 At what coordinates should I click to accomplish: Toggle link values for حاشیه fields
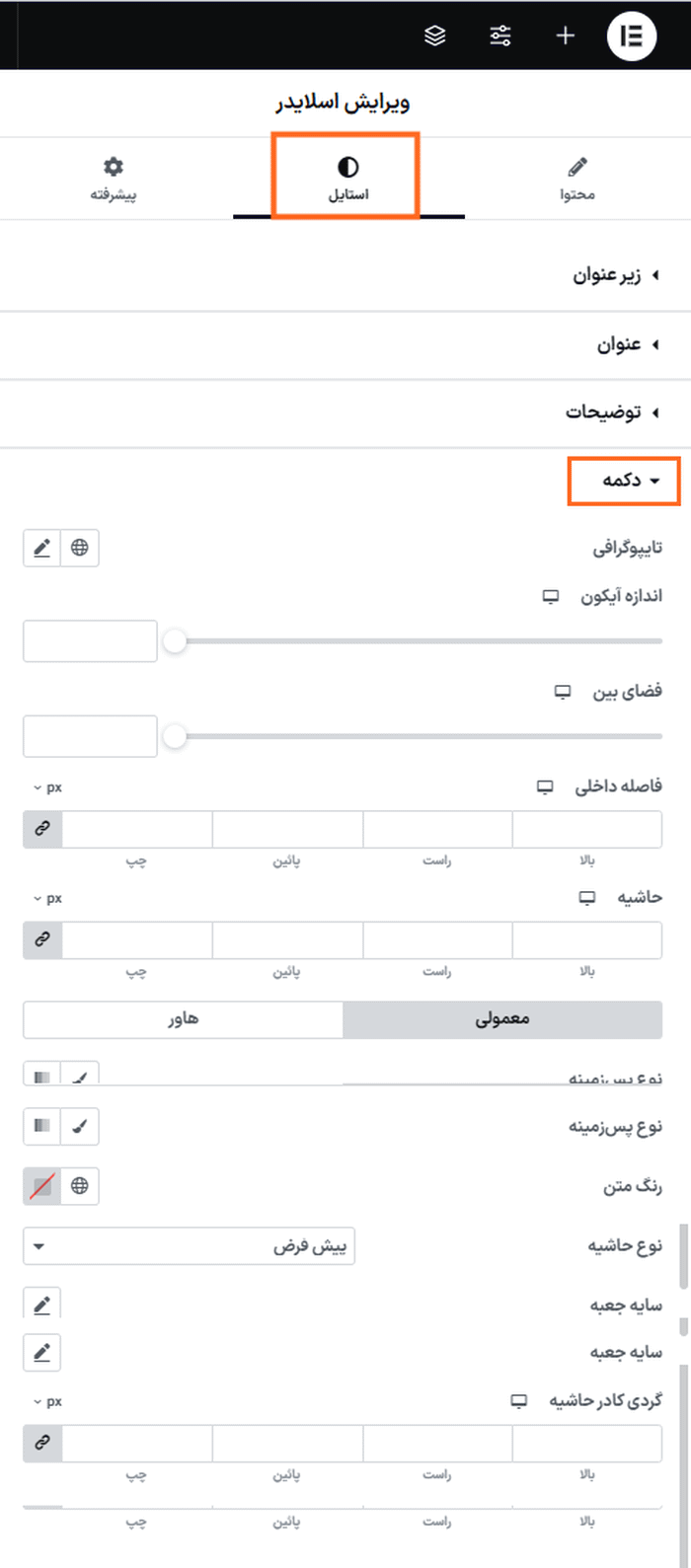click(40, 939)
